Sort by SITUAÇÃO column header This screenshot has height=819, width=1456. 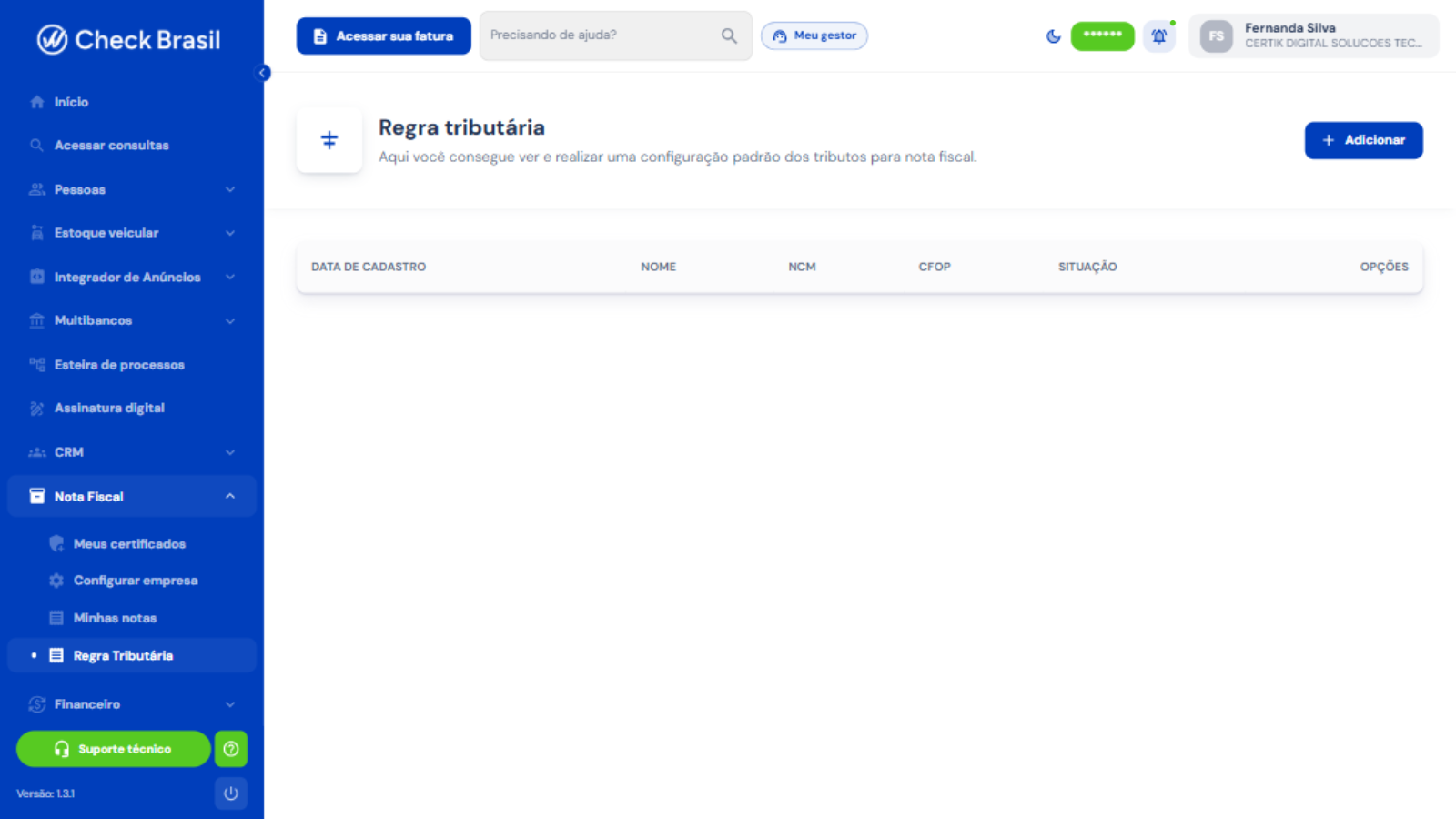pyautogui.click(x=1087, y=267)
